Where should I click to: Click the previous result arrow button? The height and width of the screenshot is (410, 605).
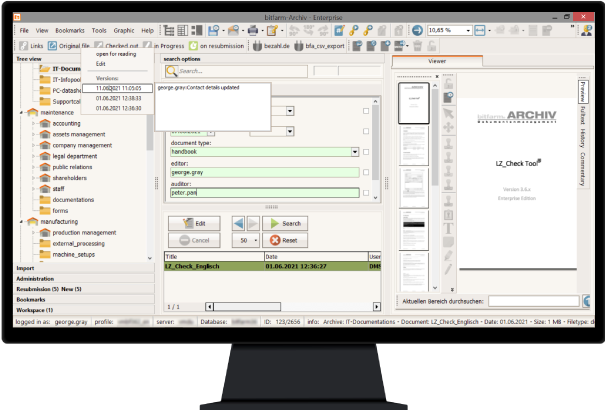click(x=238, y=223)
